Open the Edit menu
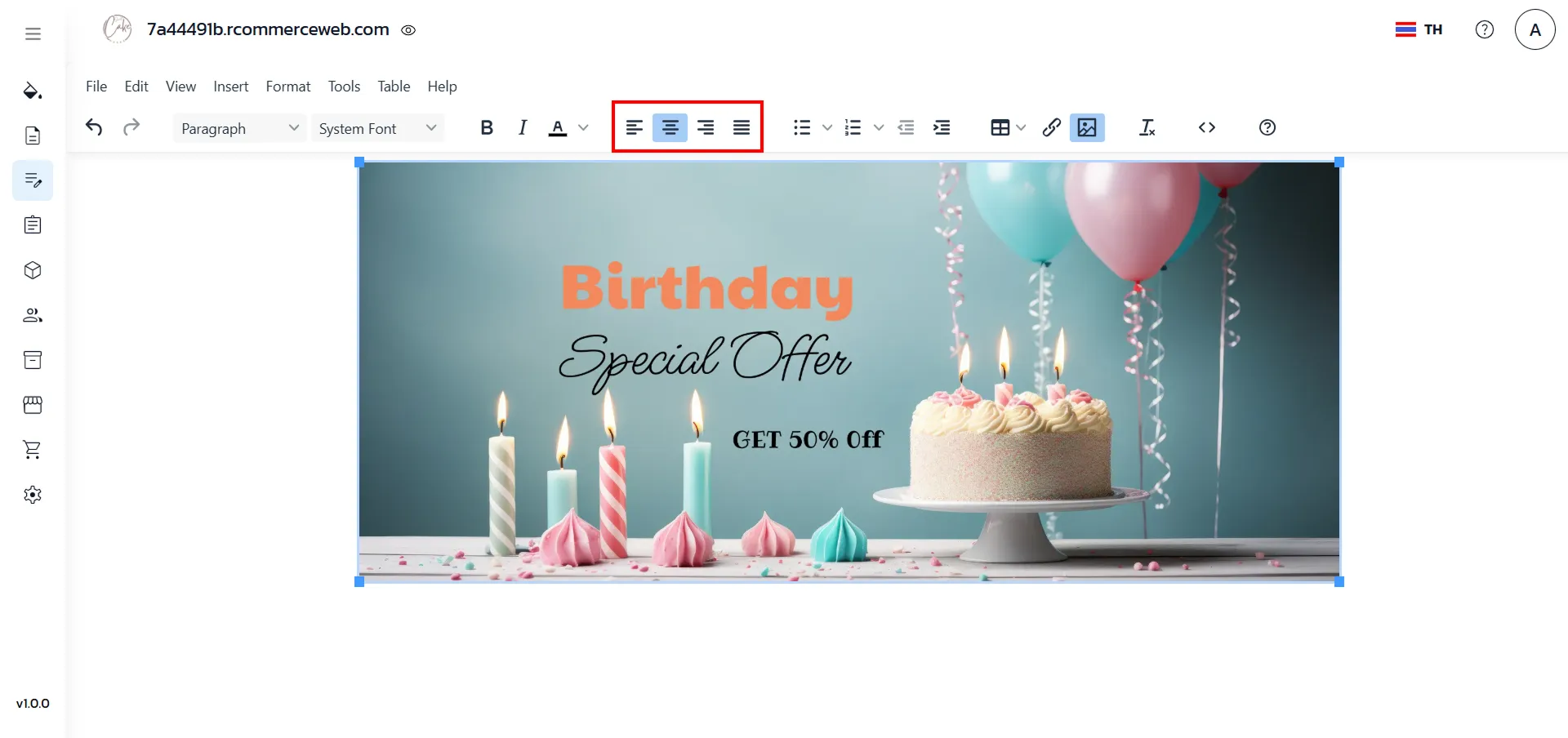Image resolution: width=1568 pixels, height=738 pixels. tap(136, 87)
